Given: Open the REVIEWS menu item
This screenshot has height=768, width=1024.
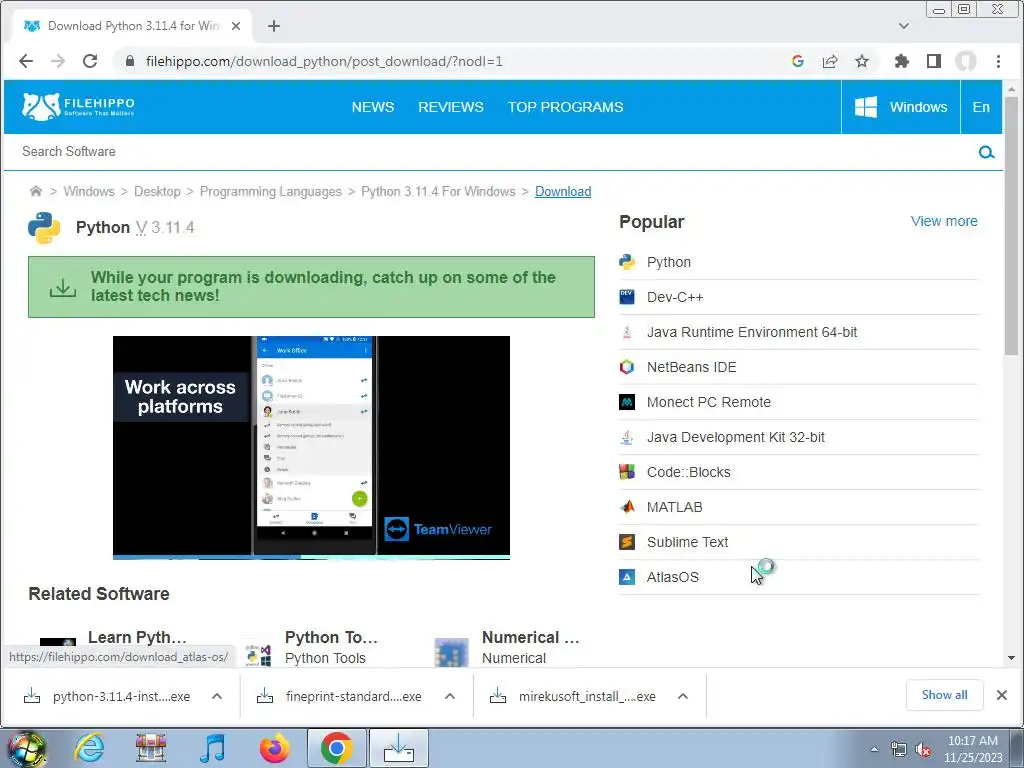Looking at the screenshot, I should click(x=451, y=107).
